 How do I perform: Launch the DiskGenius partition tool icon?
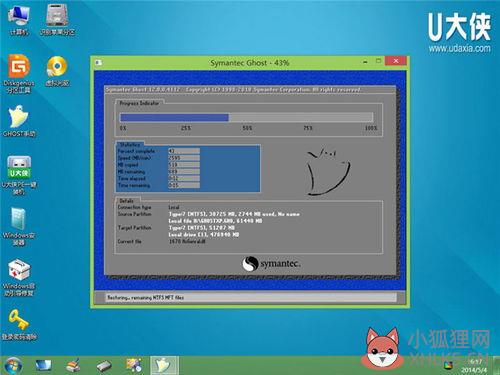point(19,73)
